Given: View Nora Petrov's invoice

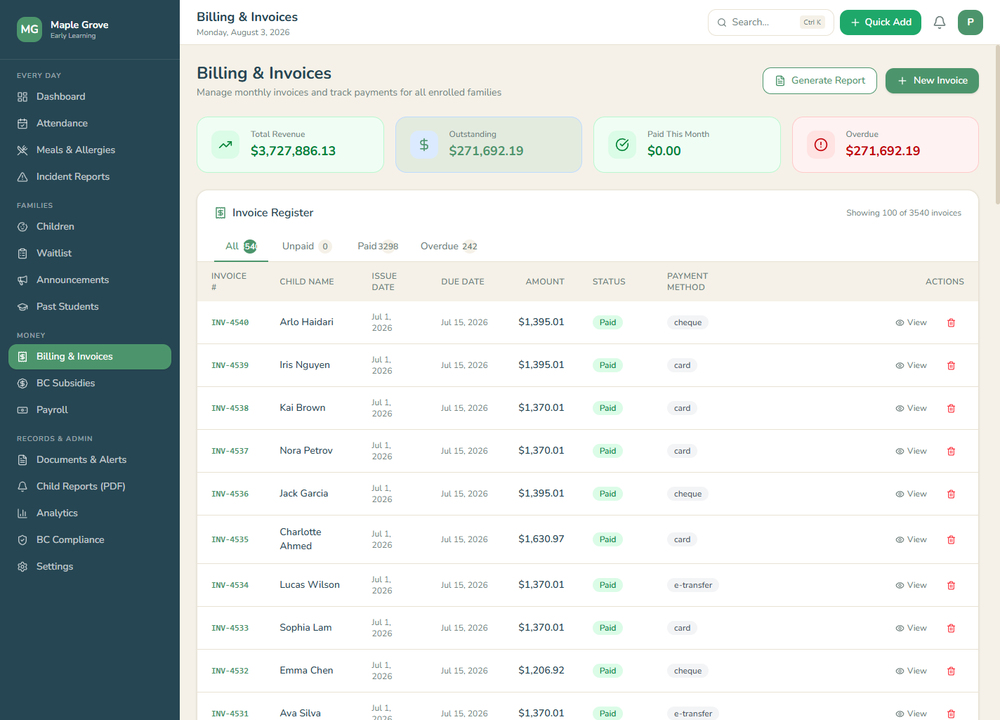Looking at the screenshot, I should pos(911,451).
